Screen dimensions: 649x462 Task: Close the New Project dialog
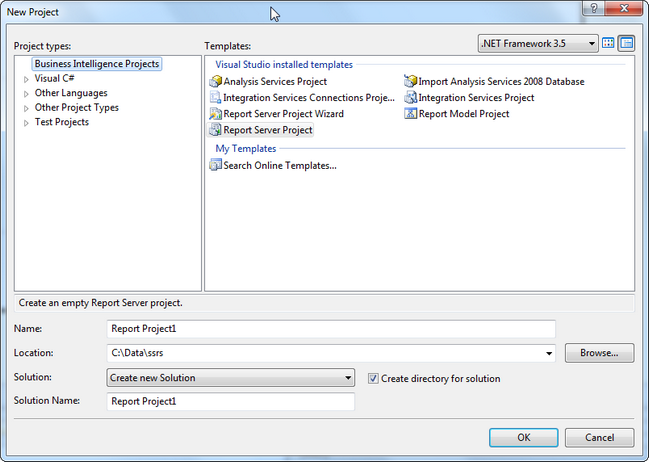(625, 8)
